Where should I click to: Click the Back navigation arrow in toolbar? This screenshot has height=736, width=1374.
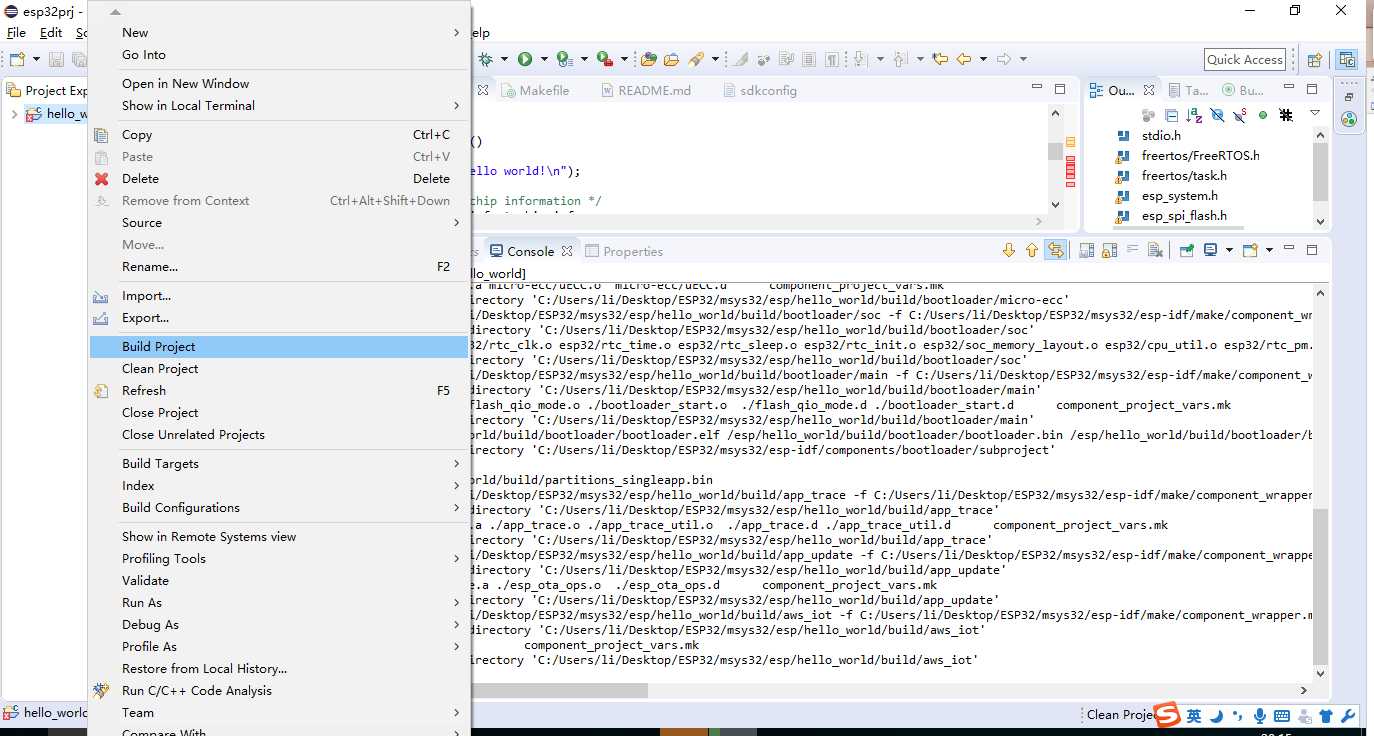964,59
